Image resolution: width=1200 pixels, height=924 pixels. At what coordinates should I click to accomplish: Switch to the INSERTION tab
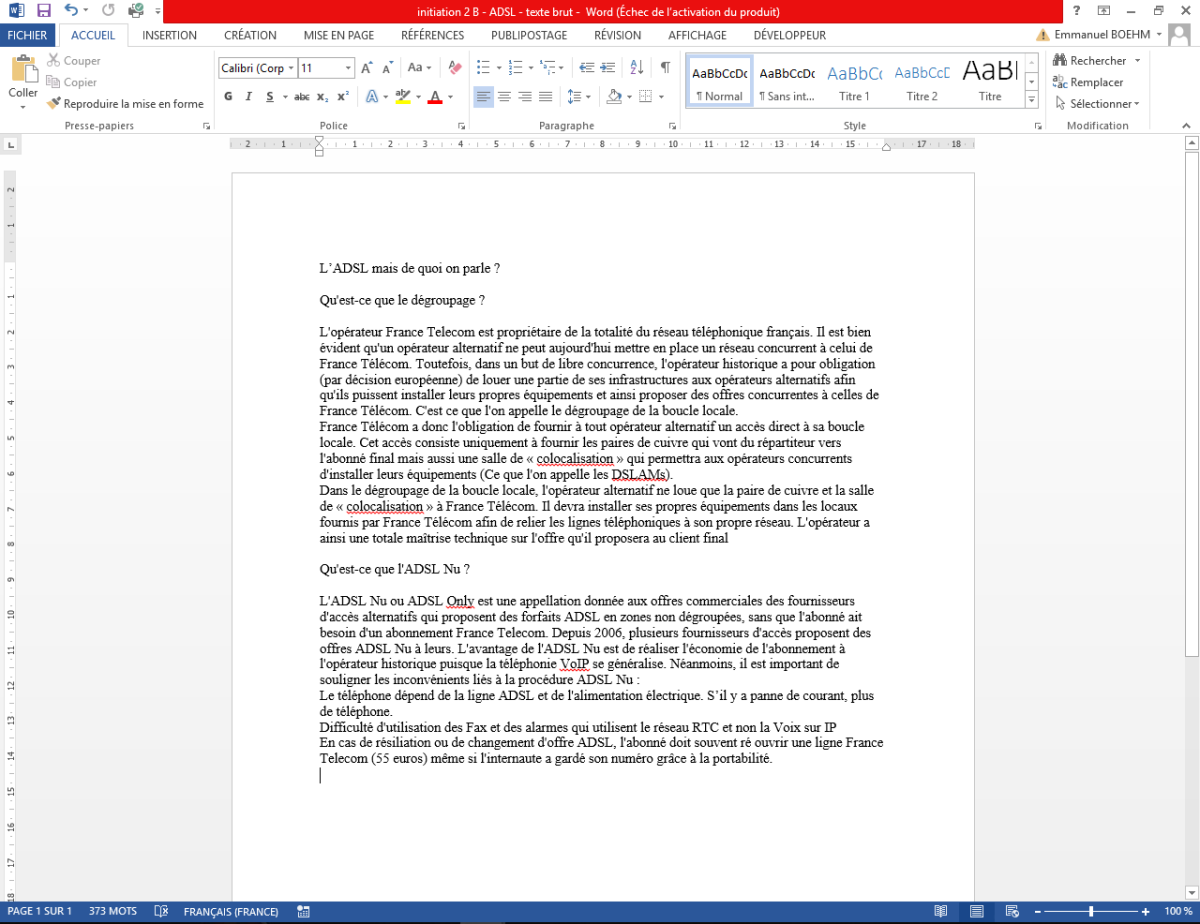(170, 35)
